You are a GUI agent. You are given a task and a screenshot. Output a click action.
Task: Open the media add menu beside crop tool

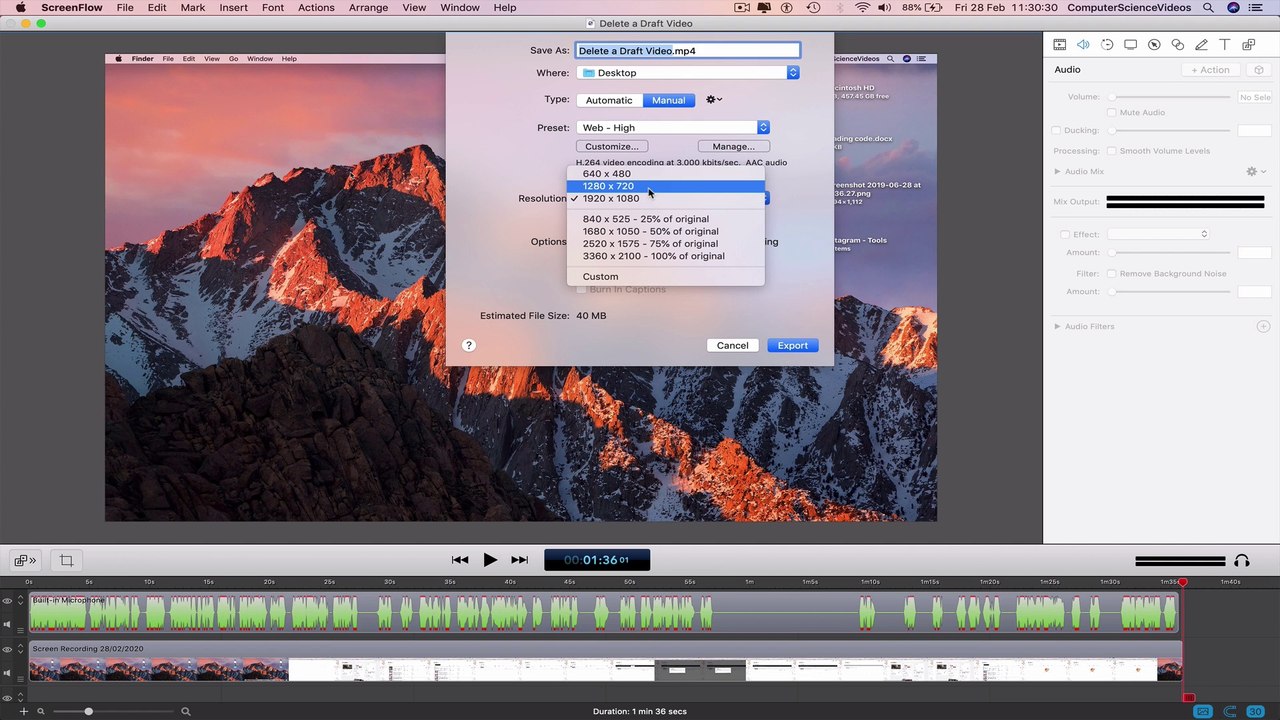[x=25, y=560]
